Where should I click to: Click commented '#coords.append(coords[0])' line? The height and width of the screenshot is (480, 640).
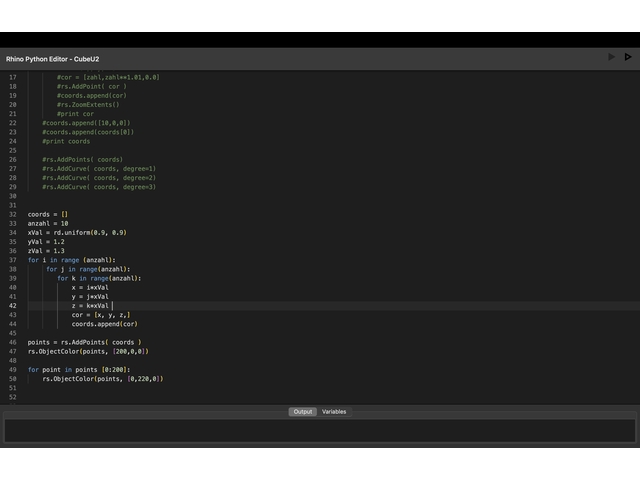pos(88,132)
